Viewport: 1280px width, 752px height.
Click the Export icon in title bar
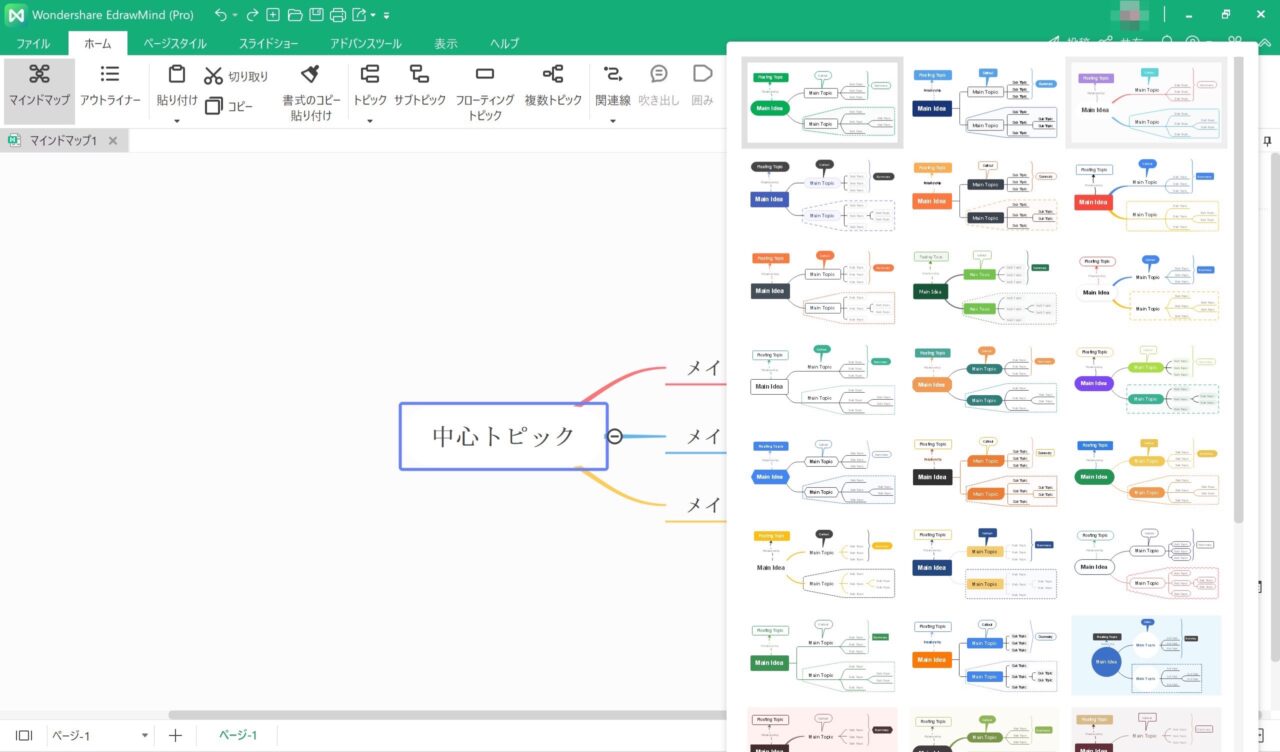click(x=359, y=15)
